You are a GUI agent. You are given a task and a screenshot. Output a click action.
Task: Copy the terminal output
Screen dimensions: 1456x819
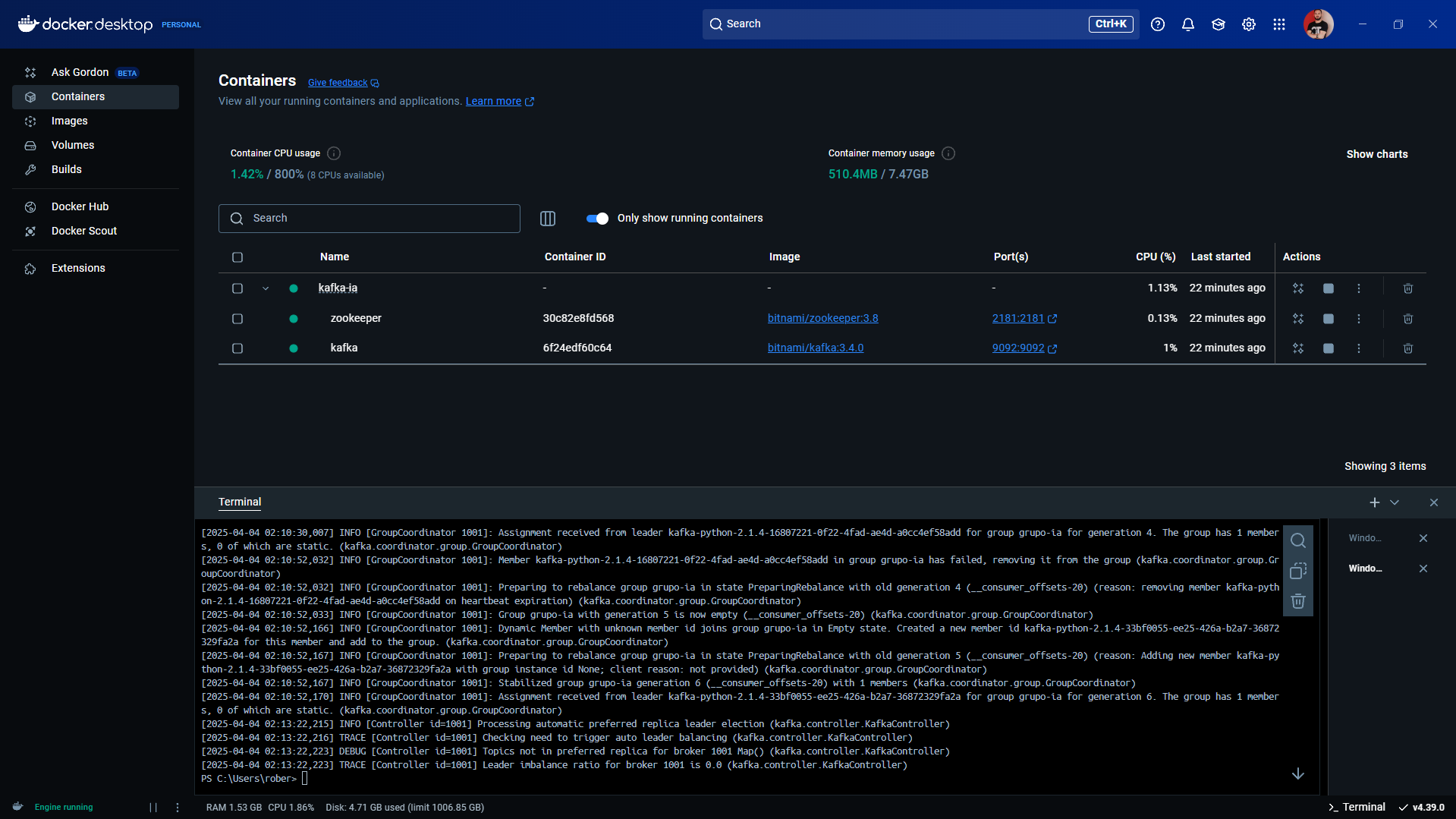pos(1298,571)
